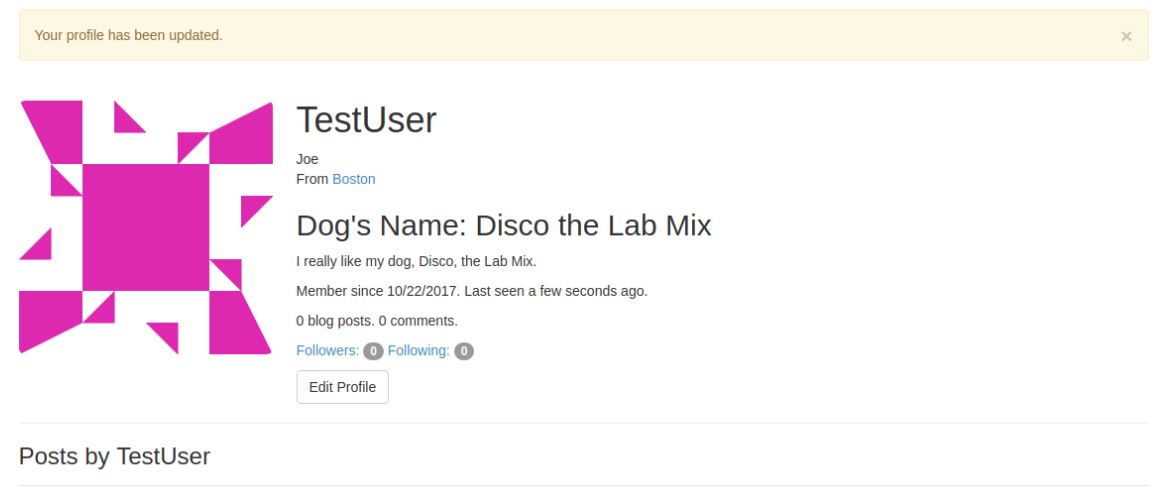
Task: Open the Following list link
Action: [x=418, y=350]
